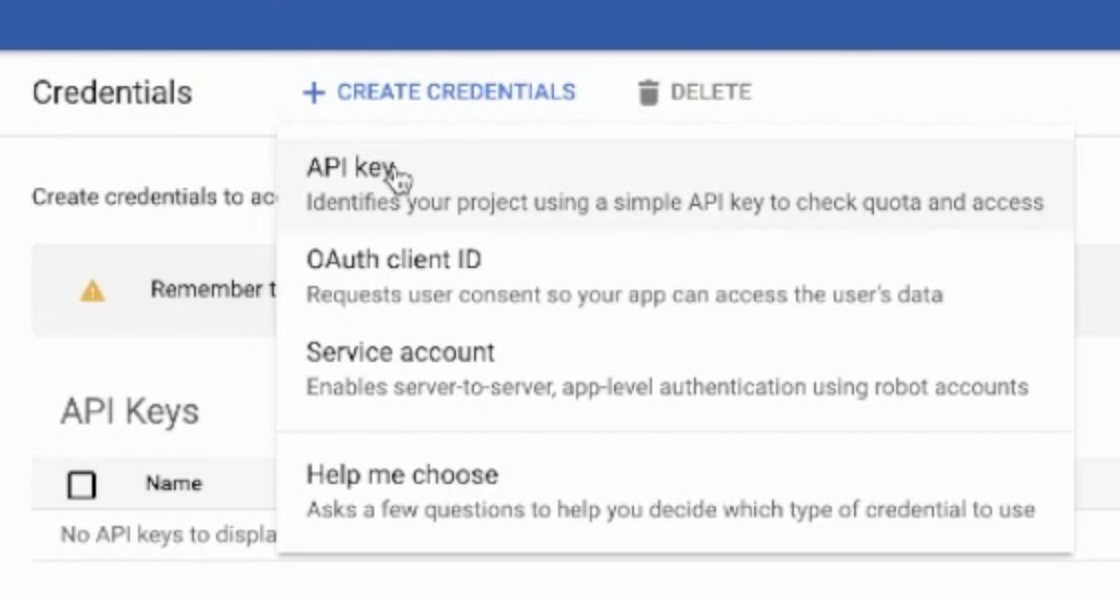Click the Remember warning banner text

[x=213, y=289]
